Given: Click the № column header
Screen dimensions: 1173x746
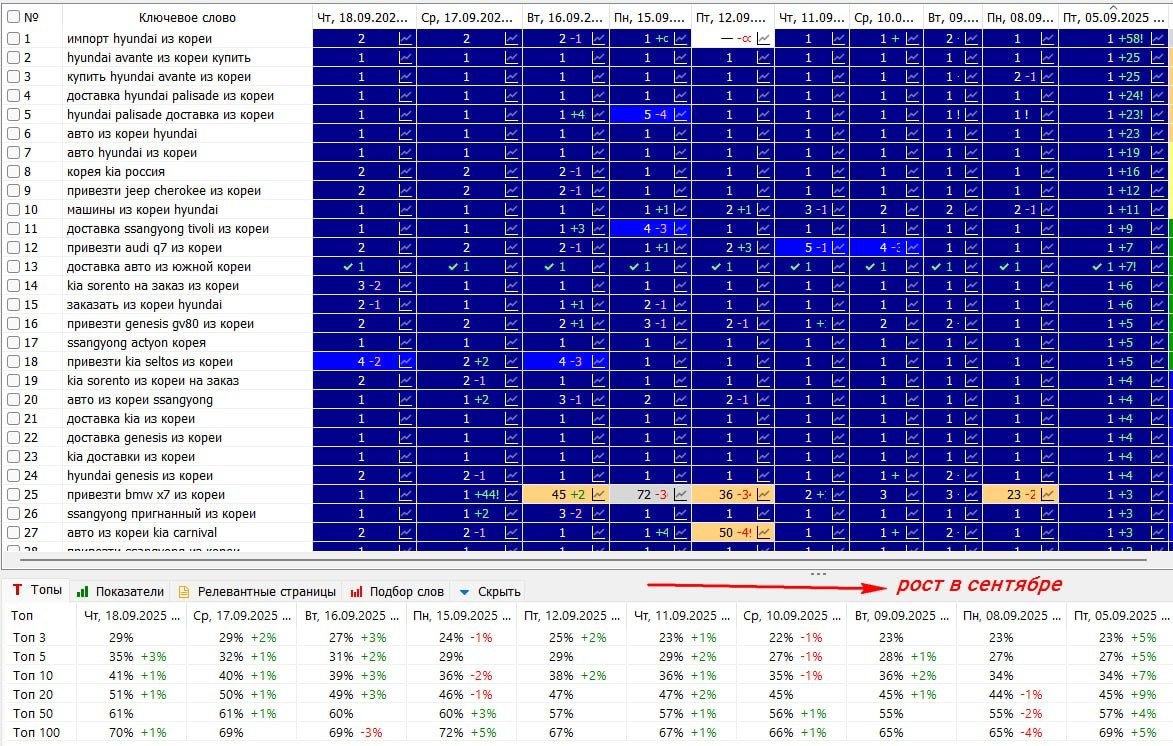Looking at the screenshot, I should point(31,17).
